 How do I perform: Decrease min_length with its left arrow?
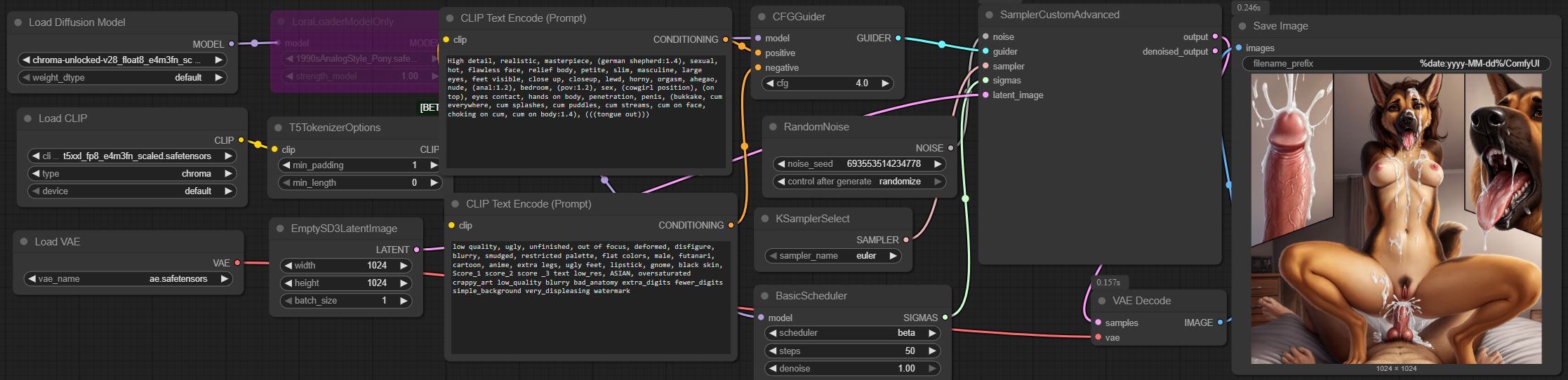(x=286, y=183)
